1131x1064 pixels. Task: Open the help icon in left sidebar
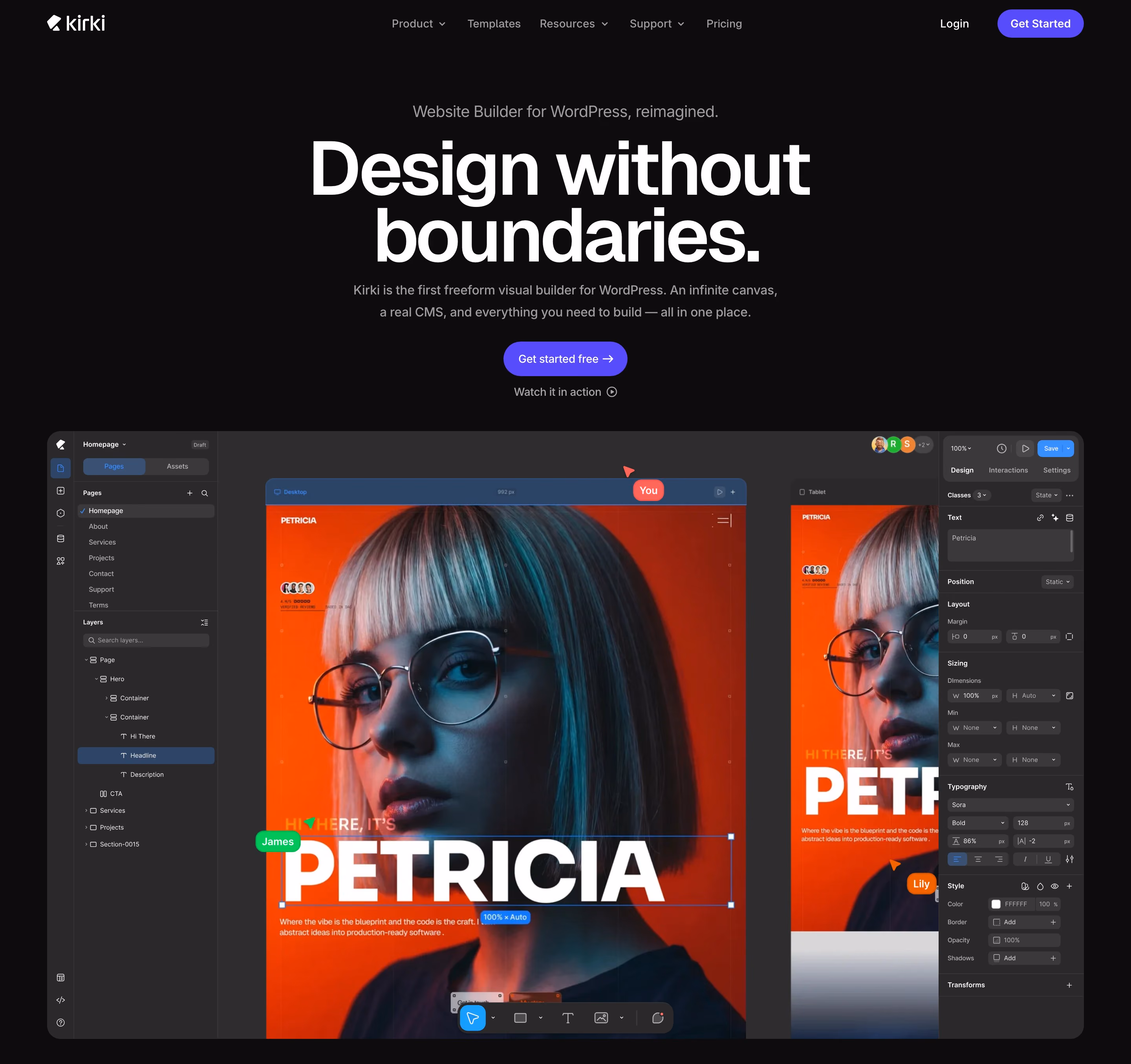pyautogui.click(x=61, y=1022)
